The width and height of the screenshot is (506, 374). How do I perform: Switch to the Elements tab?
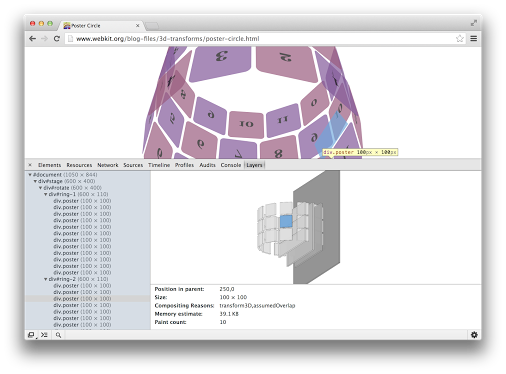click(x=49, y=165)
